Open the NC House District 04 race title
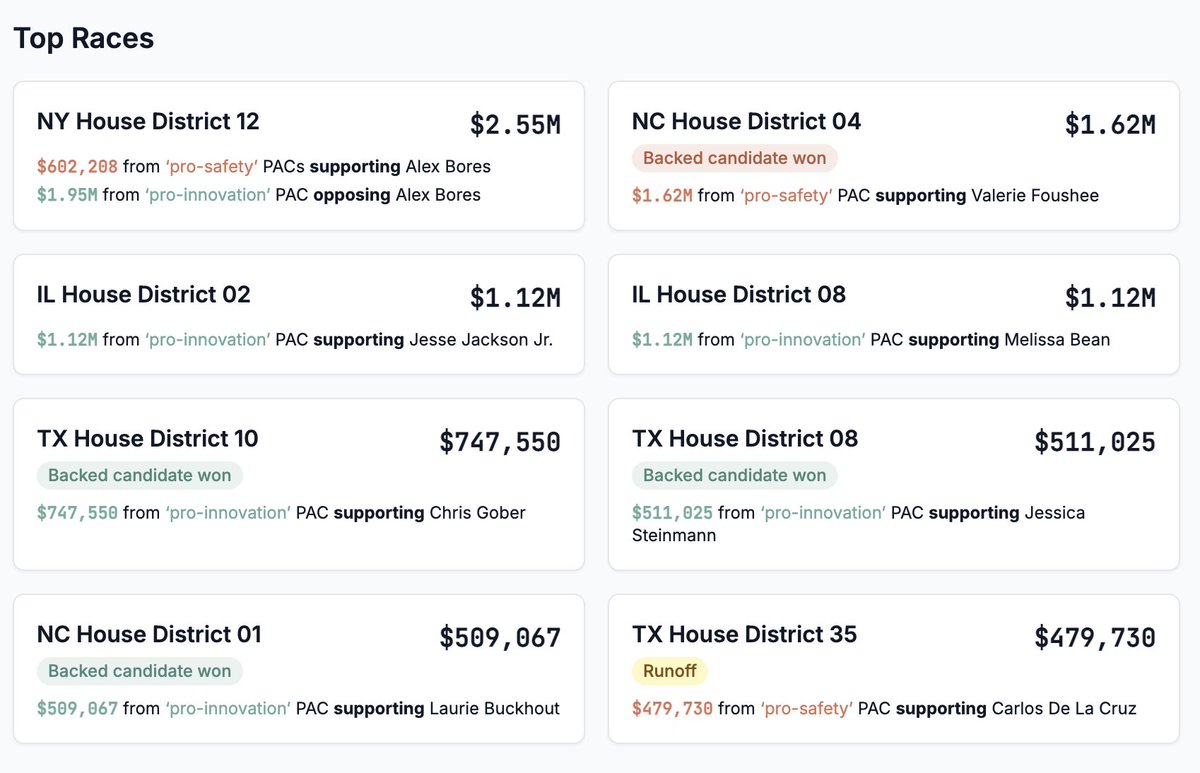 (x=746, y=122)
